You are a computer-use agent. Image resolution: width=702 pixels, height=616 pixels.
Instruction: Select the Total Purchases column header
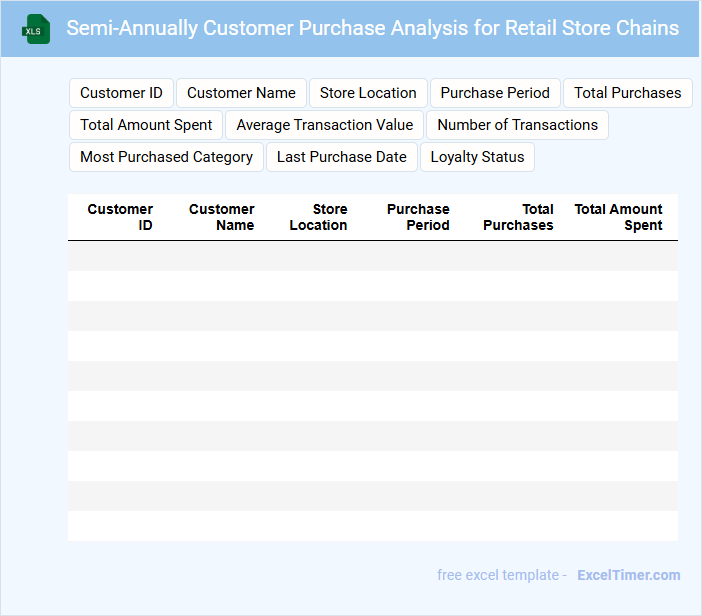[518, 217]
